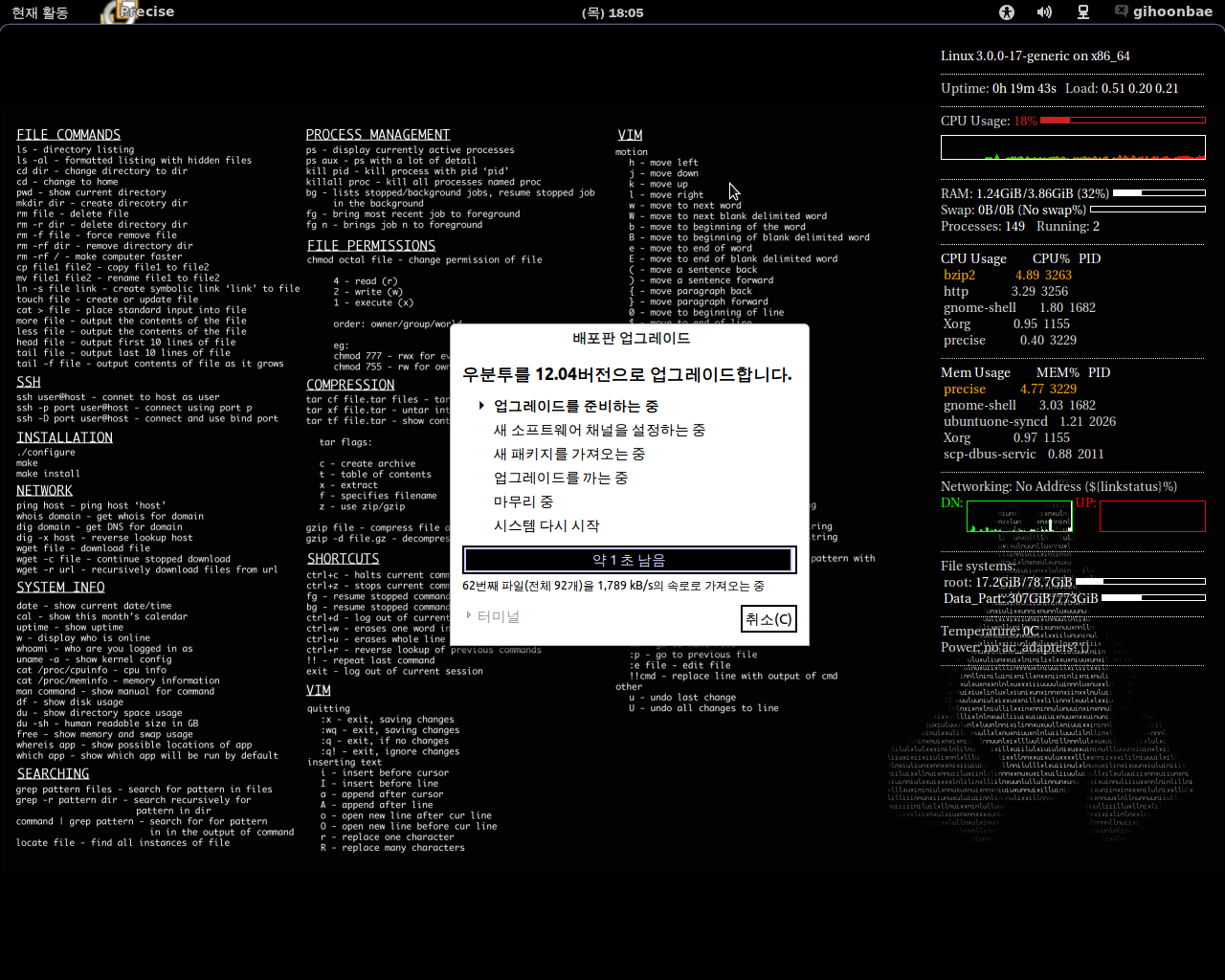
Task: Click the DN network download graph
Action: click(1019, 516)
